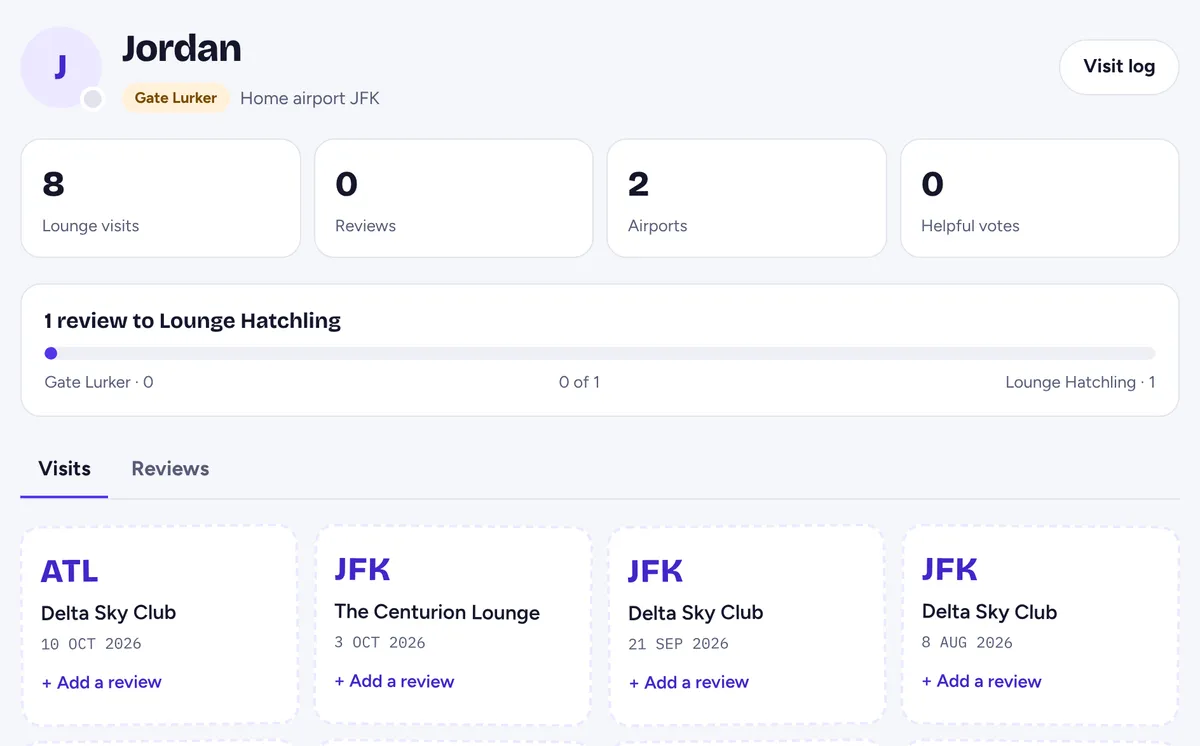Click the "Lounge Hatchling · 1" label
The image size is (1200, 746).
coord(1080,382)
